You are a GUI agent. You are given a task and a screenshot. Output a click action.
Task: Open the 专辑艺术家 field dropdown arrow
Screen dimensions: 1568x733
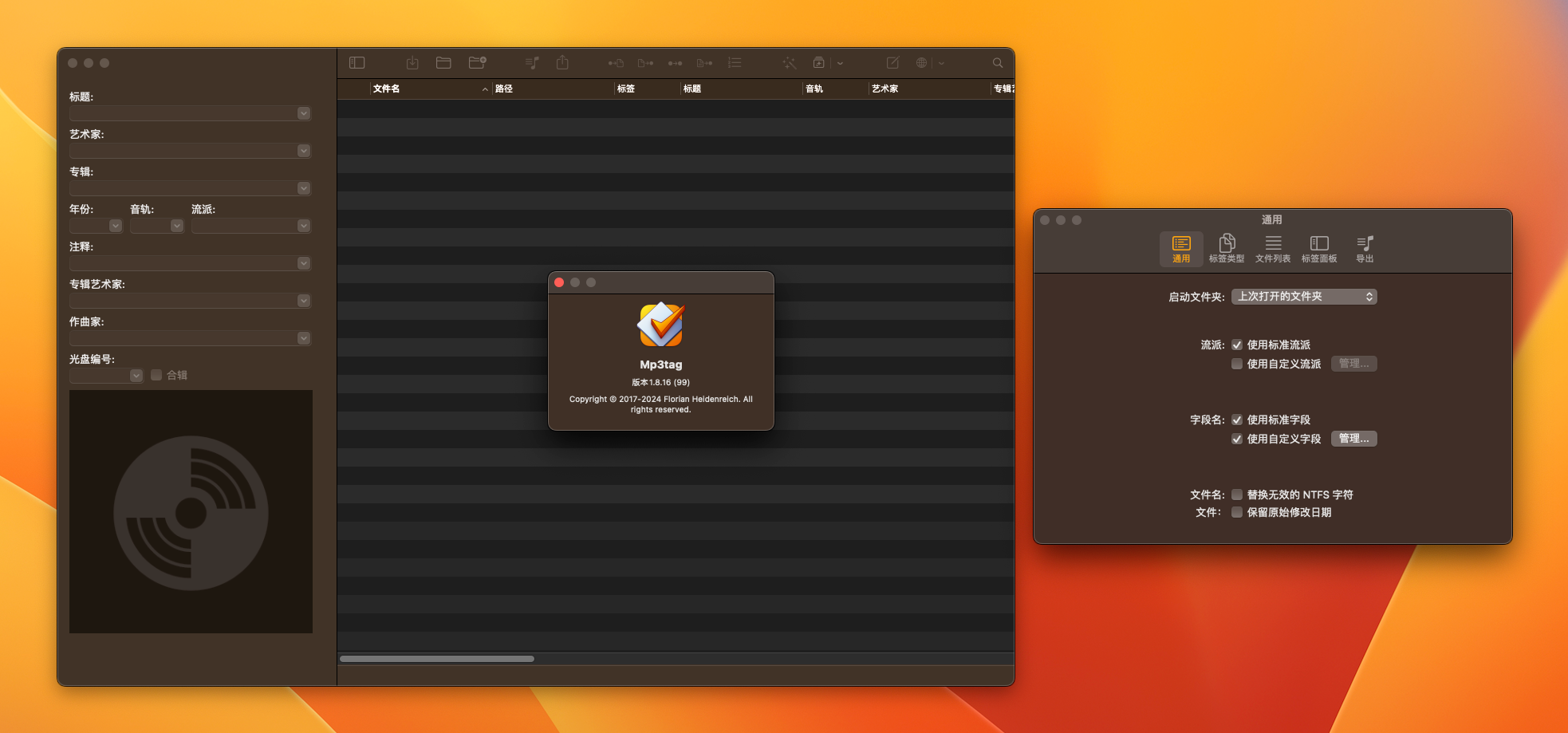pyautogui.click(x=304, y=301)
